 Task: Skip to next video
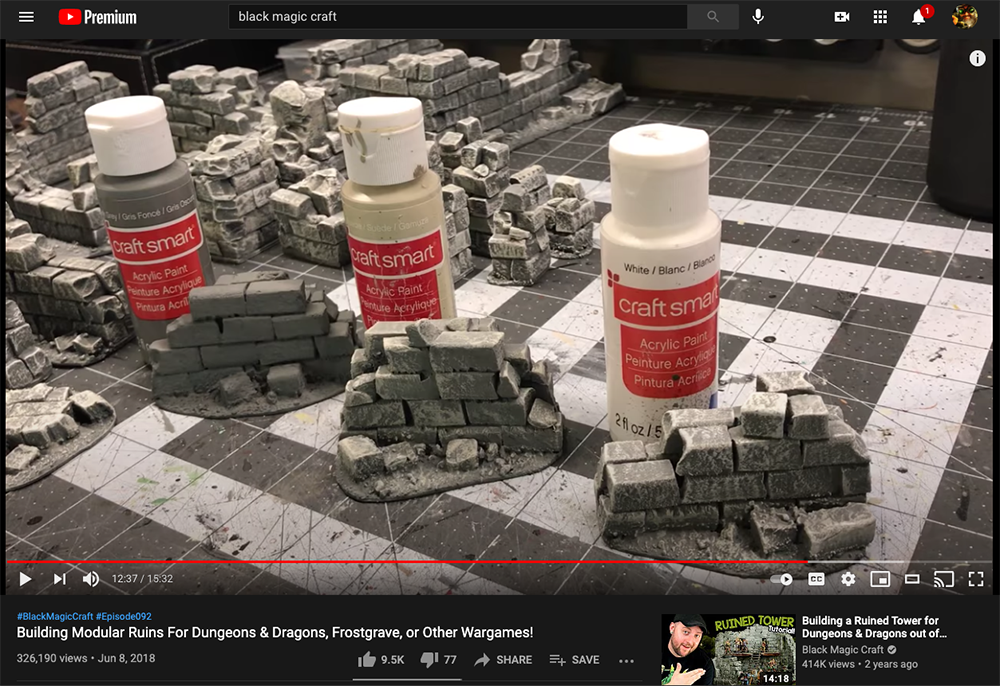(x=59, y=579)
